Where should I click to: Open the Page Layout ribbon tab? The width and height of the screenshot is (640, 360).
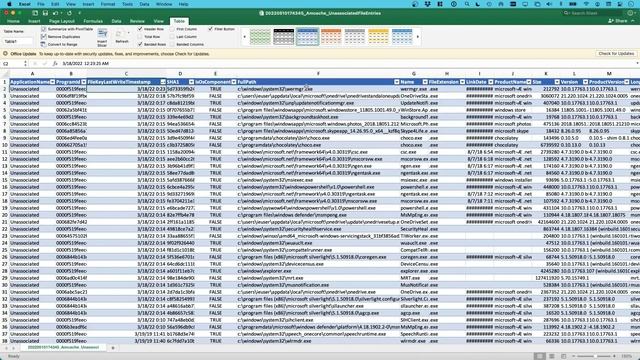coord(62,21)
